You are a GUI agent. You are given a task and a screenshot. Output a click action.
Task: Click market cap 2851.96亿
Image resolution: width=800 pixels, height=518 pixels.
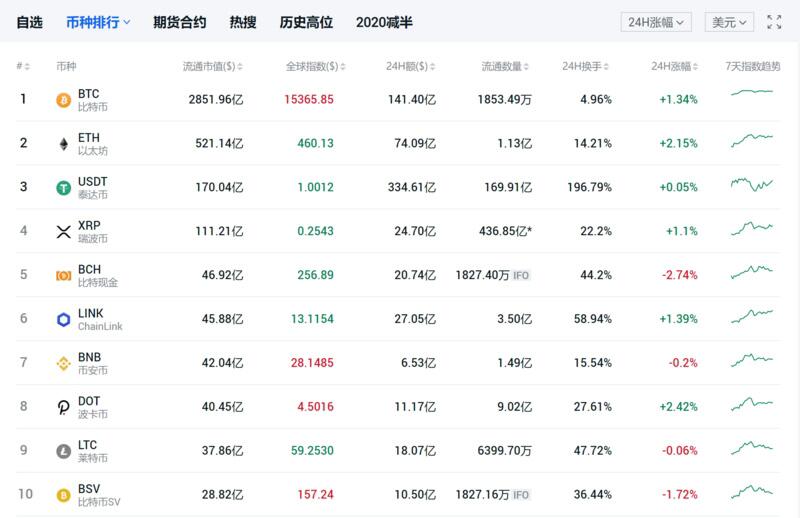[216, 100]
